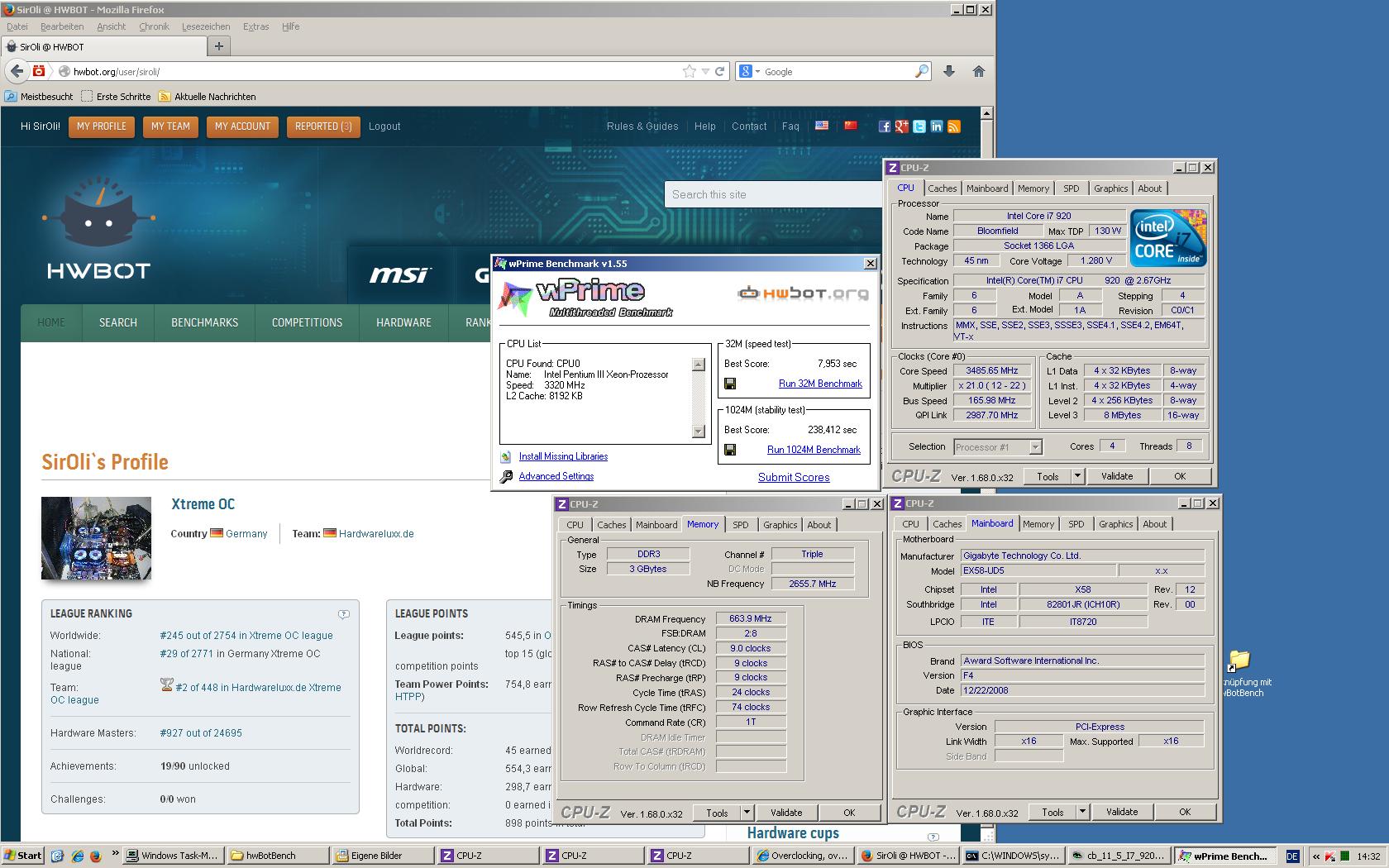The height and width of the screenshot is (868, 1389).
Task: Click the SirOli profile picture thumbnail
Action: (96, 538)
